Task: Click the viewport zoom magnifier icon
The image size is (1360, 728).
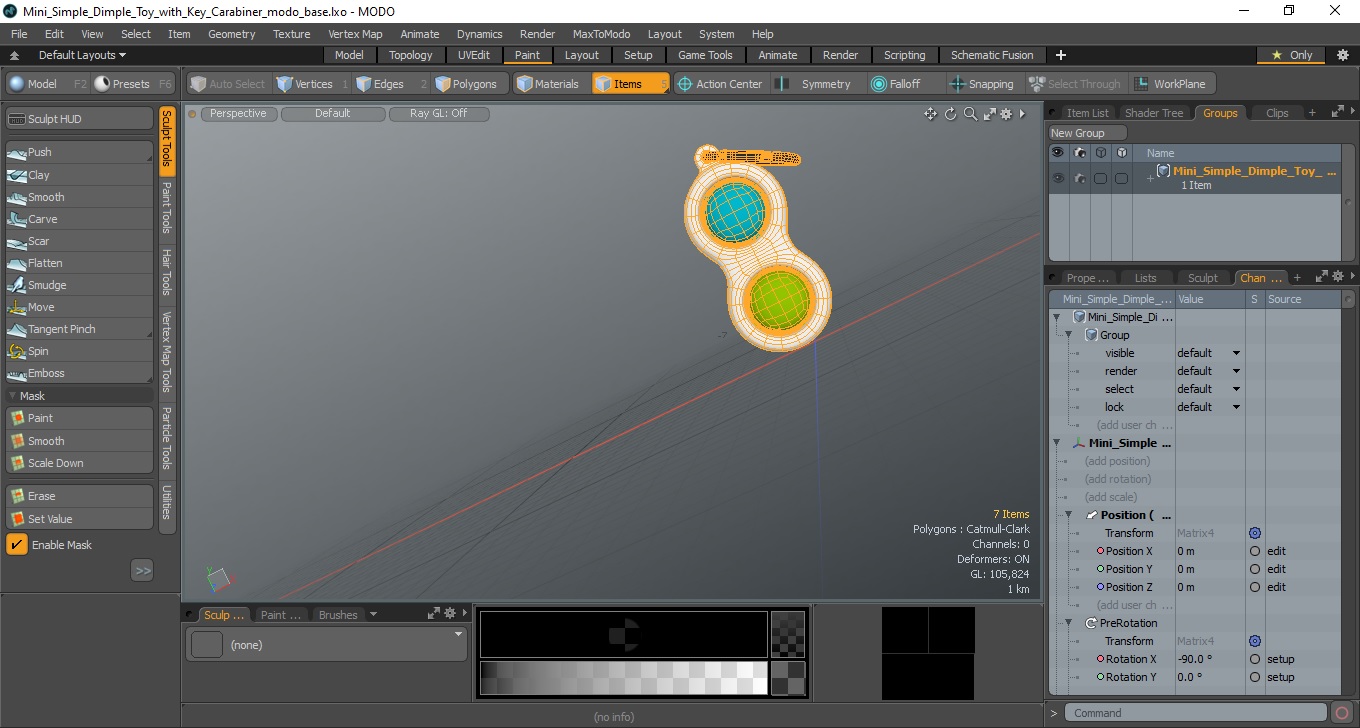Action: click(x=970, y=114)
